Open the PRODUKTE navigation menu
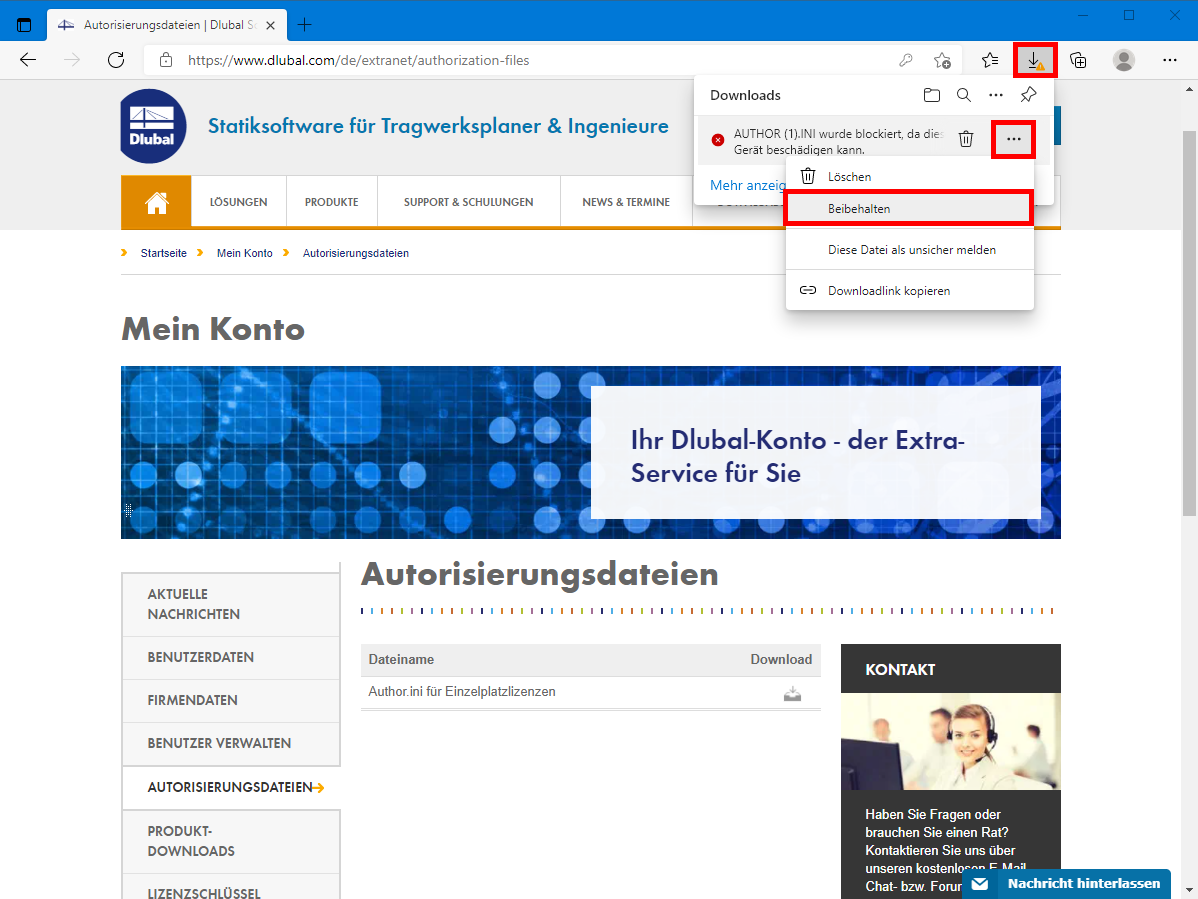 click(x=331, y=201)
